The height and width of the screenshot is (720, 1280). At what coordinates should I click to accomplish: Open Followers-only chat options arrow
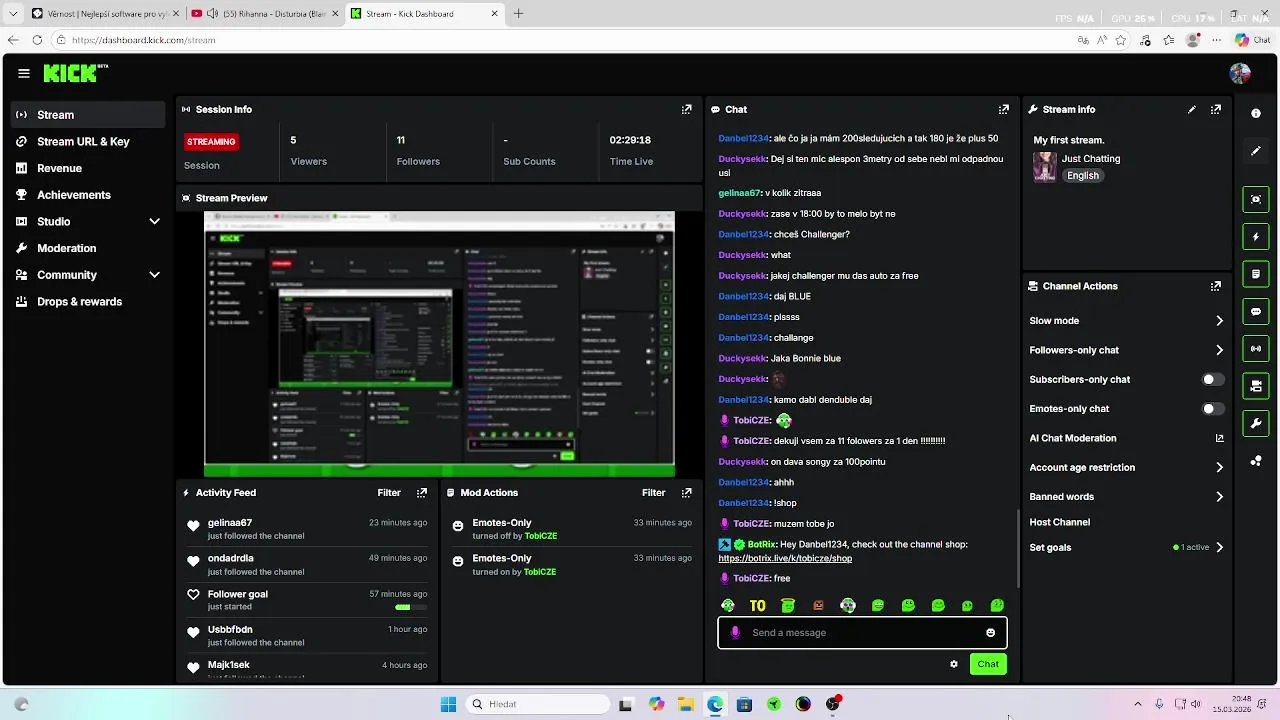[1219, 350]
